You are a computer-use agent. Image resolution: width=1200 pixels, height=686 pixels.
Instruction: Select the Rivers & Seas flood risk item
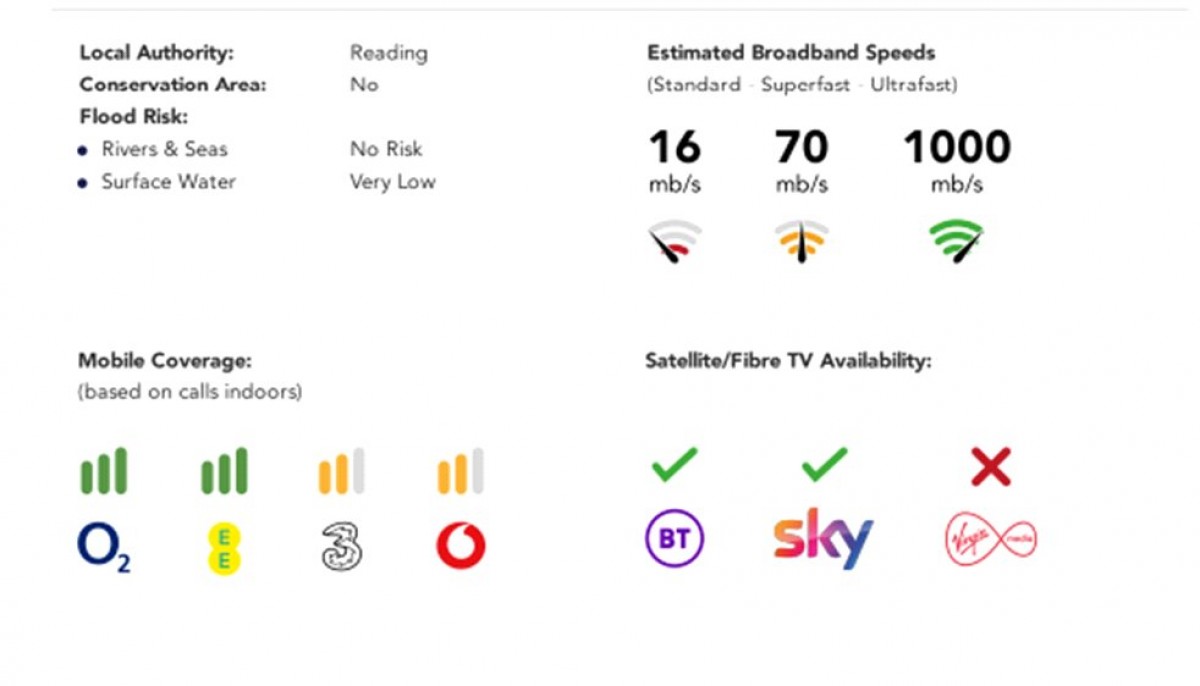click(164, 149)
